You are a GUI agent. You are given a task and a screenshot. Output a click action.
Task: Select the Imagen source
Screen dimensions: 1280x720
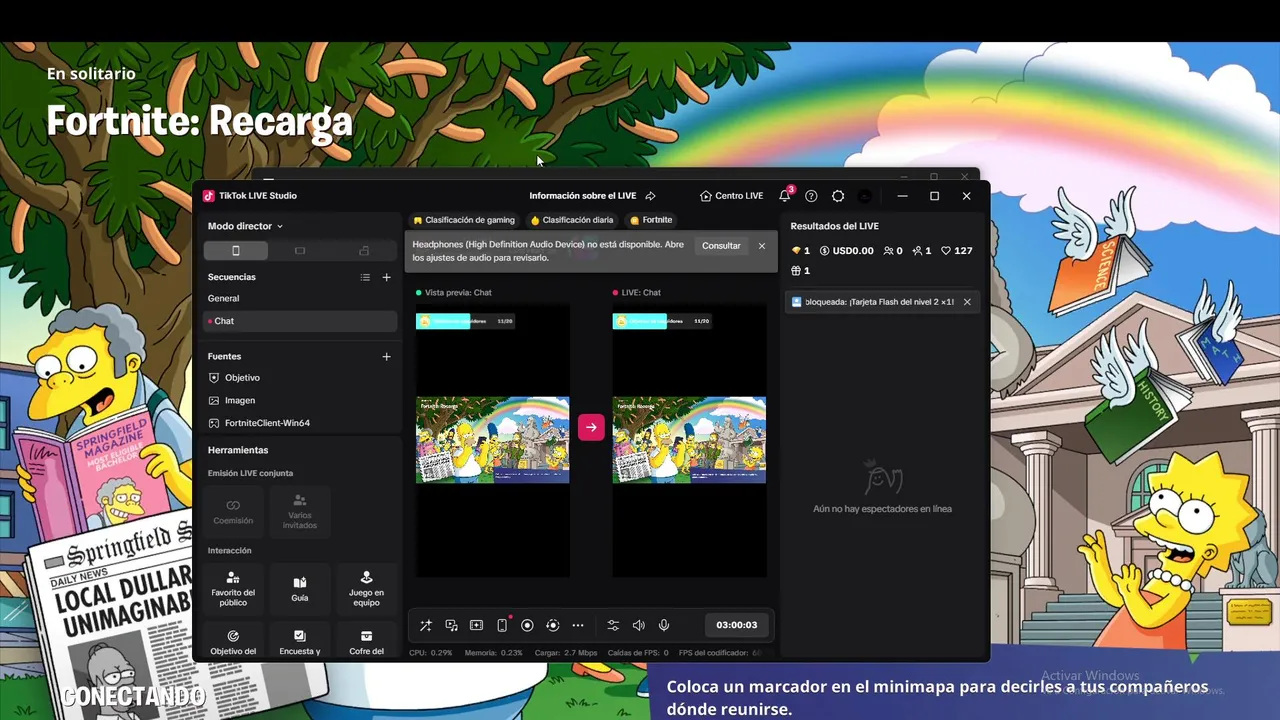click(x=300, y=400)
